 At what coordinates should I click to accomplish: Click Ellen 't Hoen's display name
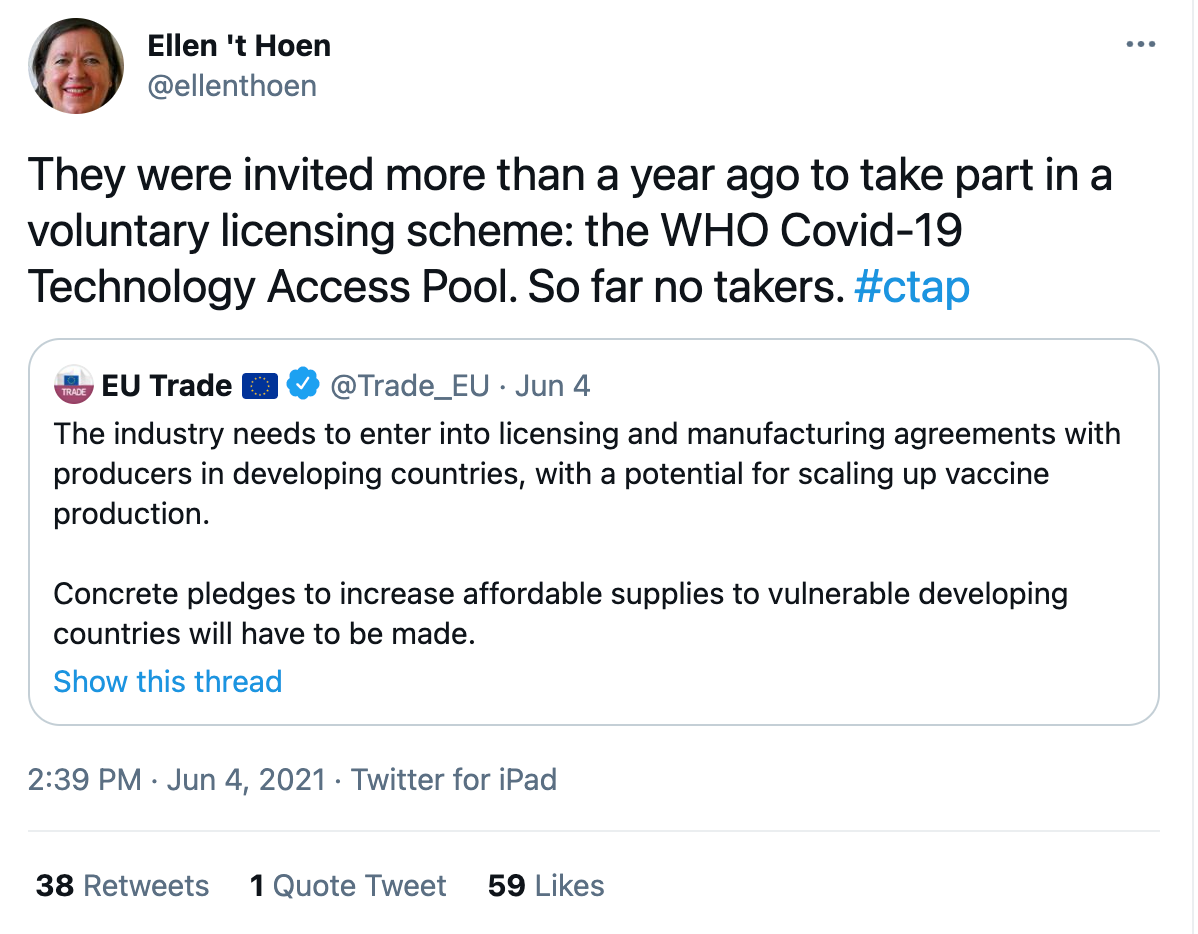pyautogui.click(x=238, y=45)
